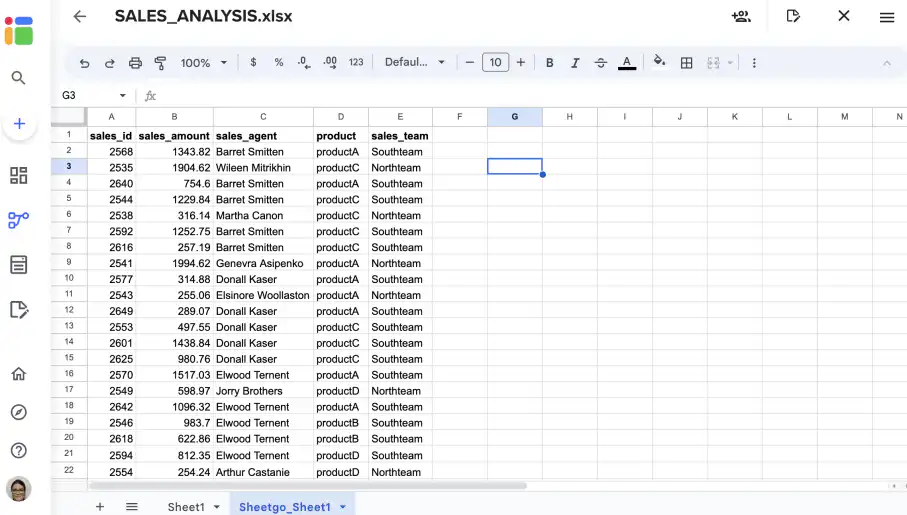The width and height of the screenshot is (907, 515).
Task: Click the Genevra Asipenko cell
Action: 263,263
